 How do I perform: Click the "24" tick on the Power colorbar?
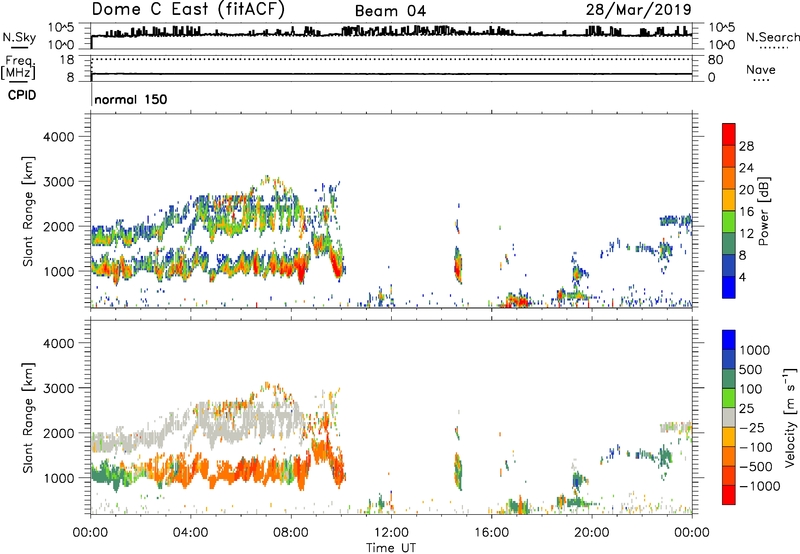pyautogui.click(x=746, y=168)
